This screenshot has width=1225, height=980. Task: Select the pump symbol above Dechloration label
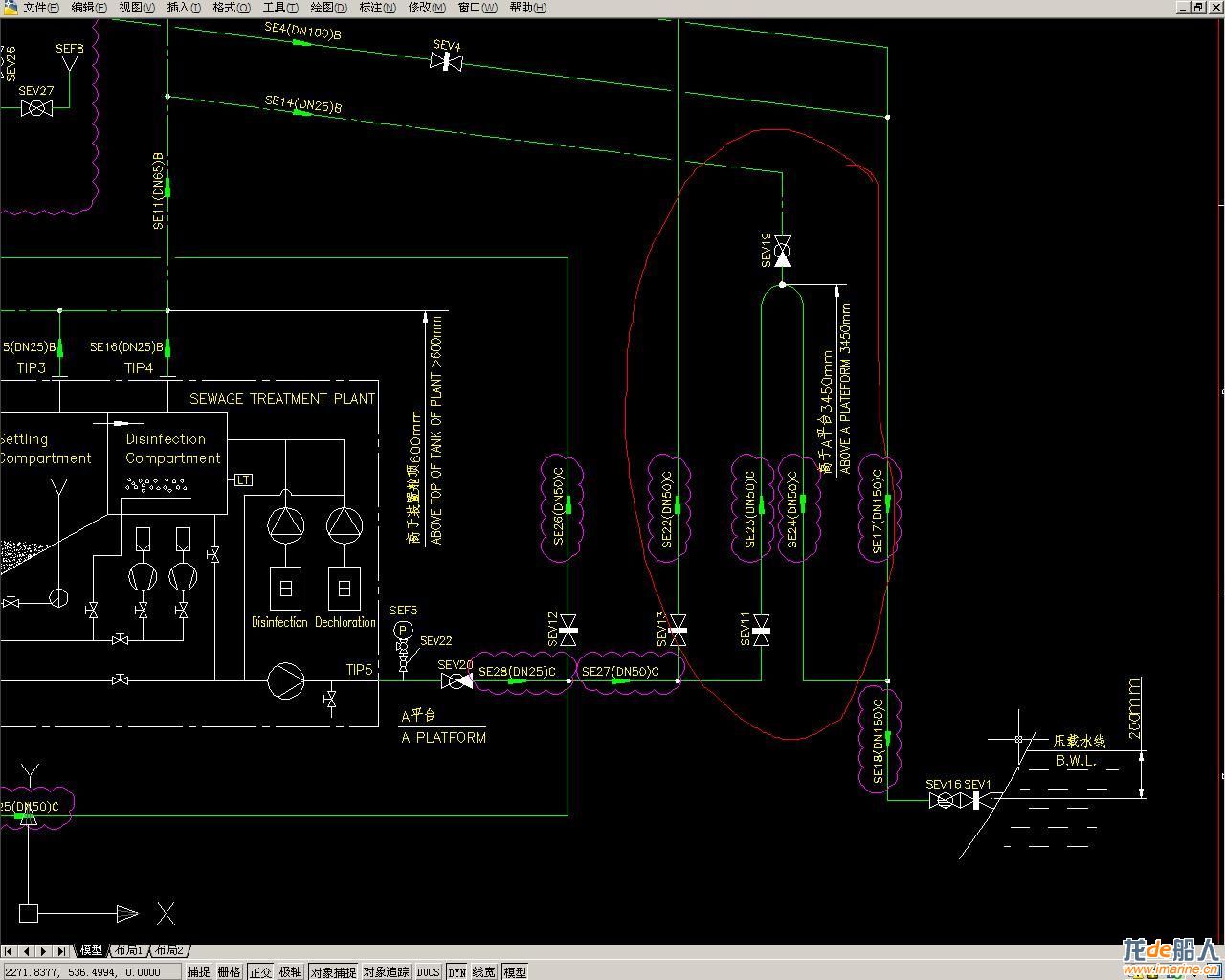point(345,523)
